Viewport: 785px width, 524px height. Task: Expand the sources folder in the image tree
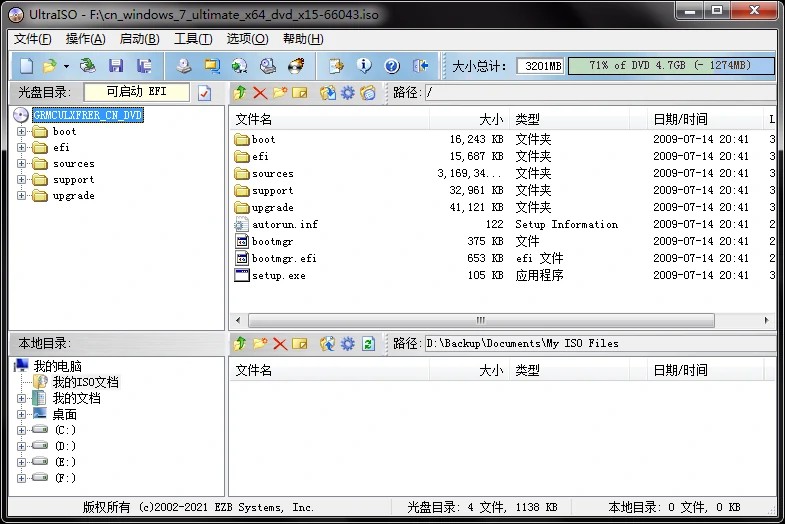click(x=21, y=164)
